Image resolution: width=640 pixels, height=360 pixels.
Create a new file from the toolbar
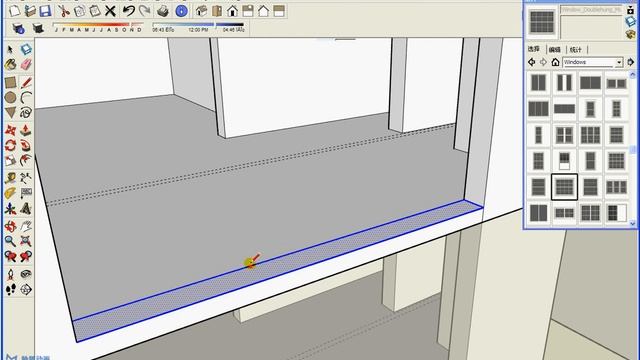(15, 11)
